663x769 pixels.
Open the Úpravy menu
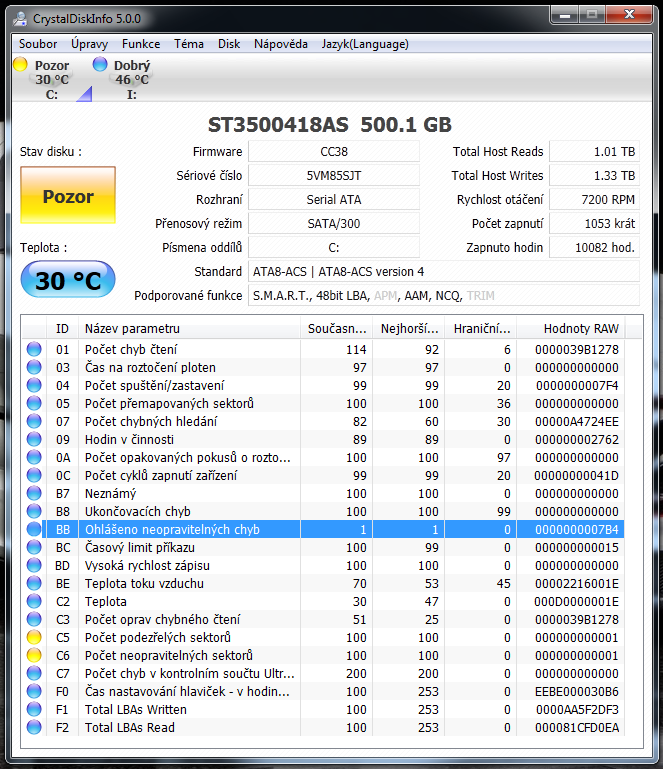click(89, 44)
